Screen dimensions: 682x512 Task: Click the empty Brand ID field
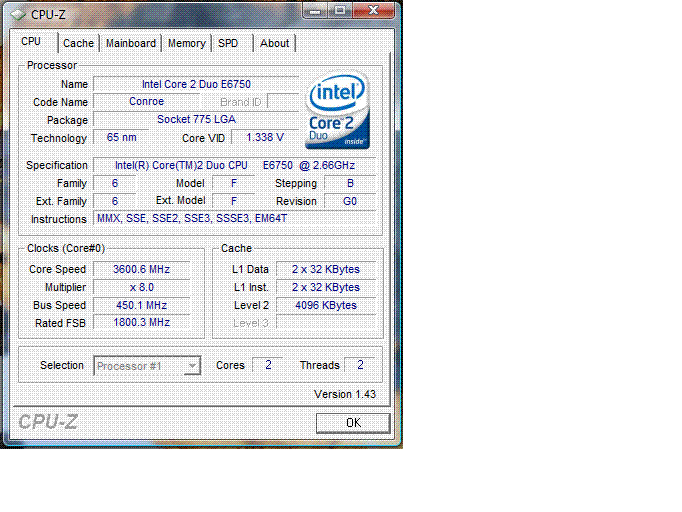pos(283,101)
